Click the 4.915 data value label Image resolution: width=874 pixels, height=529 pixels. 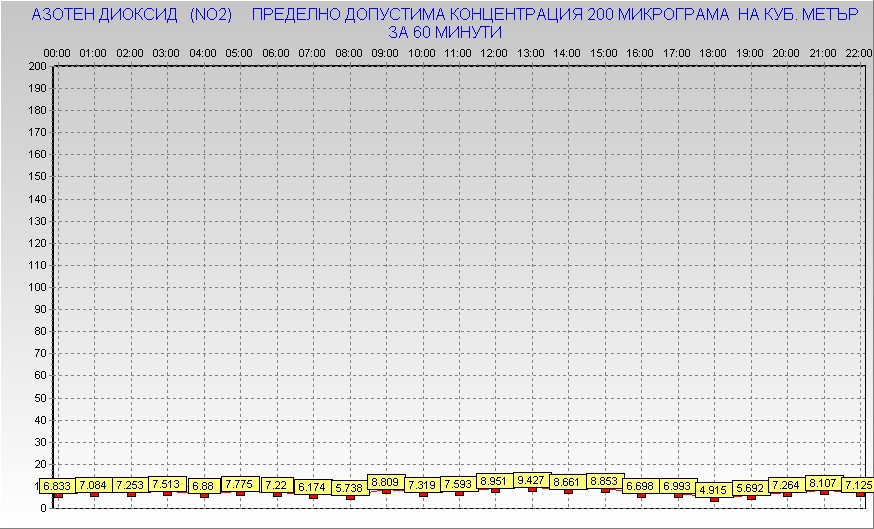[713, 490]
